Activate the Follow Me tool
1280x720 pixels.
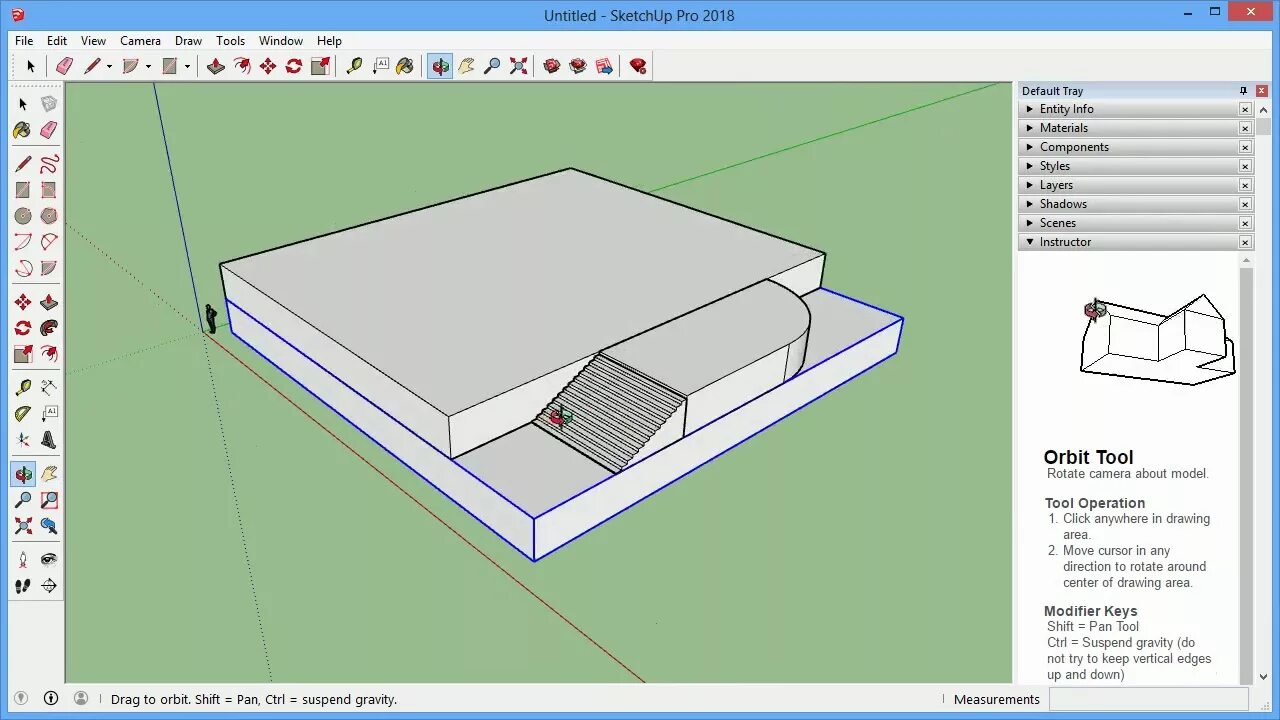(49, 328)
